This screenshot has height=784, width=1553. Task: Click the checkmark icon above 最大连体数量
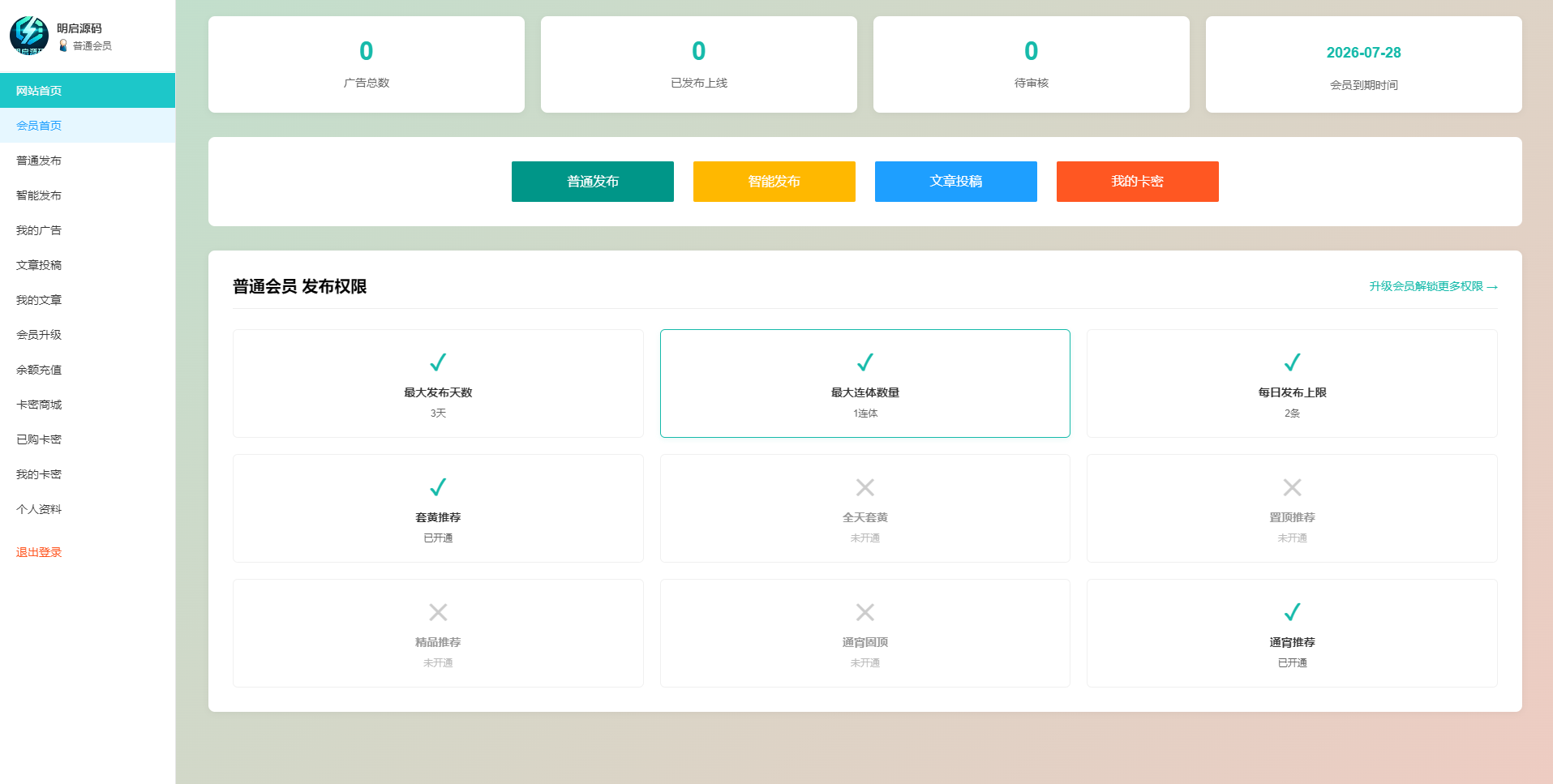865,362
